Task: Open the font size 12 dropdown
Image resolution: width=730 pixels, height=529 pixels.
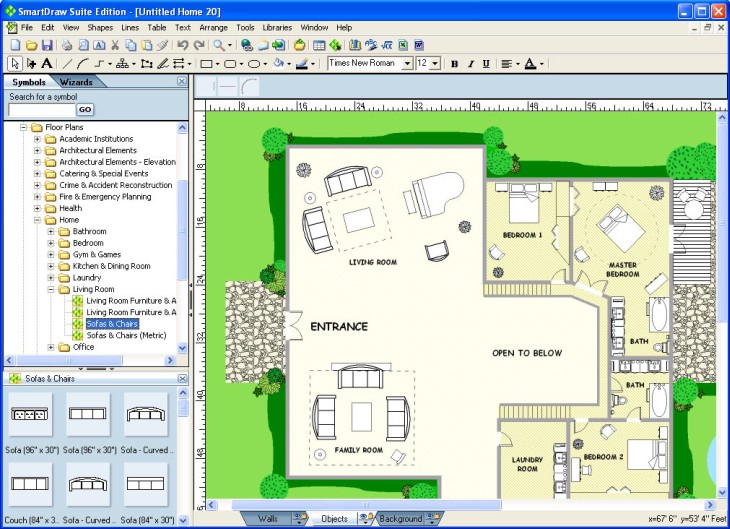Action: 435,63
